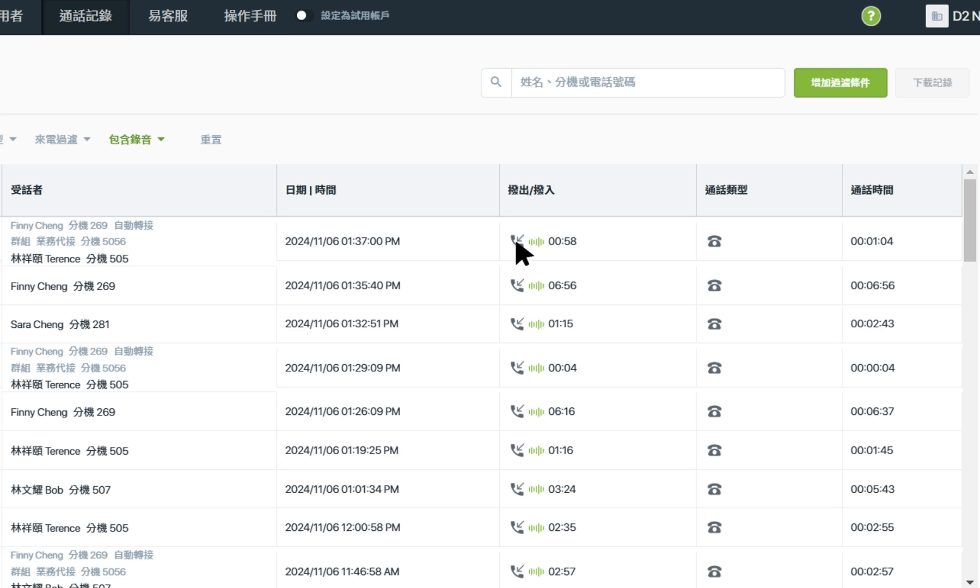Viewport: 980px width, 588px height.
Task: Play recording waveform for 01:35:40 PM call
Action: [536, 286]
